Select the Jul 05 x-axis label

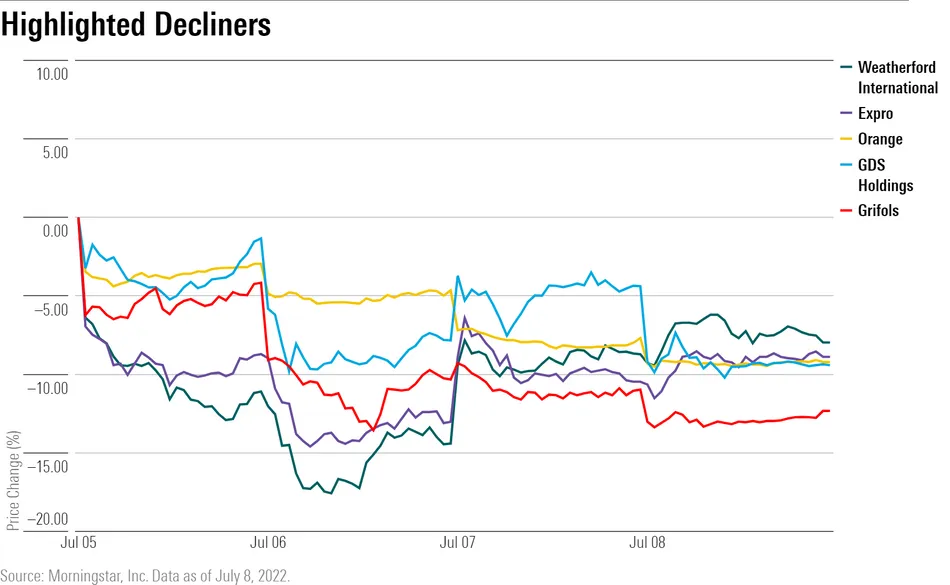(x=79, y=543)
